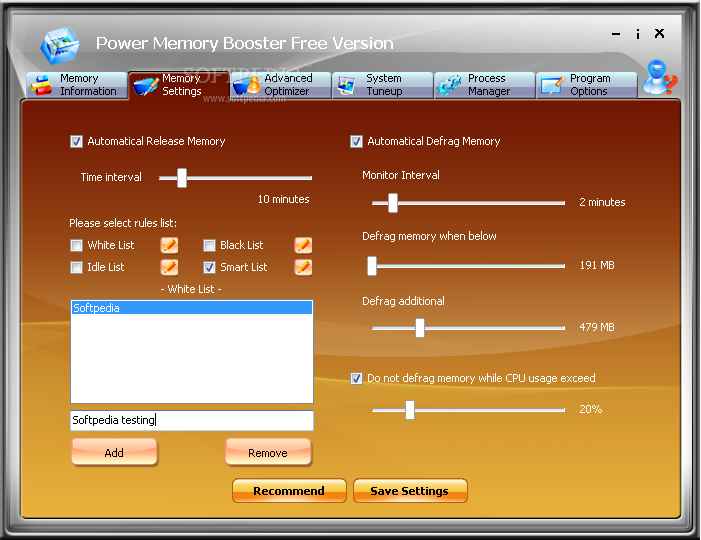Click the Remove button
This screenshot has height=540, width=701.
click(x=268, y=452)
